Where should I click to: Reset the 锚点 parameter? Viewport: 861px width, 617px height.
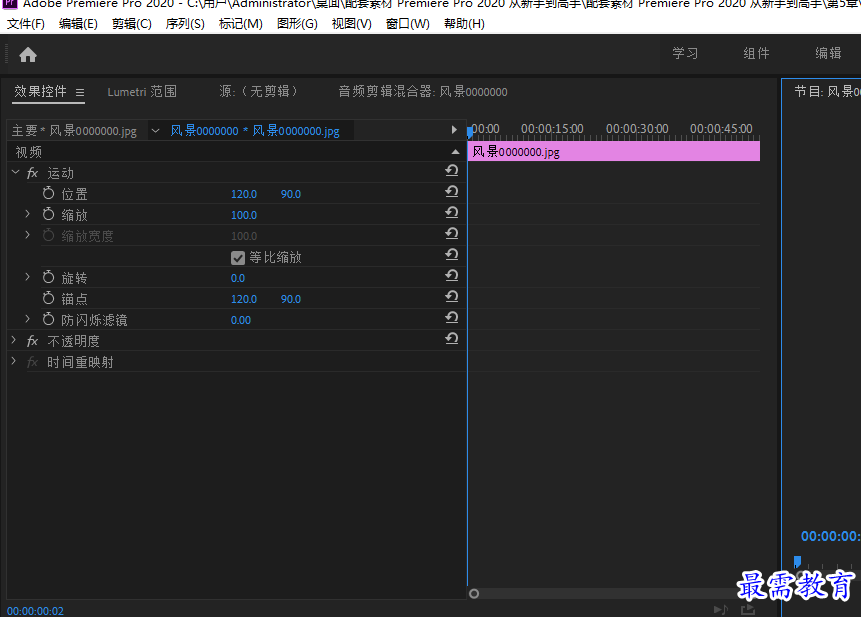[451, 296]
